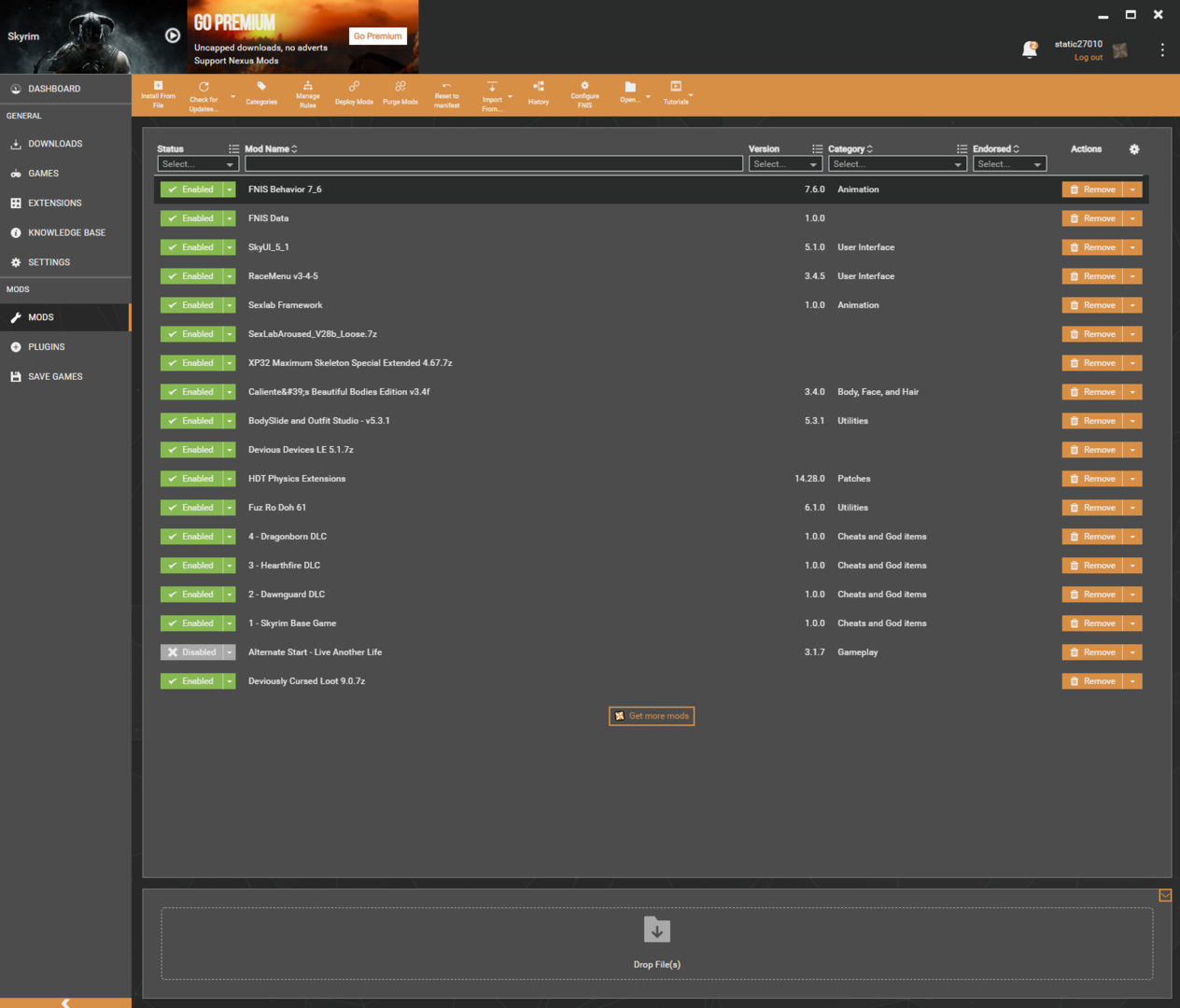The height and width of the screenshot is (1008, 1180).
Task: Toggle Enabled status for Sexlab Framework
Action: pyautogui.click(x=191, y=305)
